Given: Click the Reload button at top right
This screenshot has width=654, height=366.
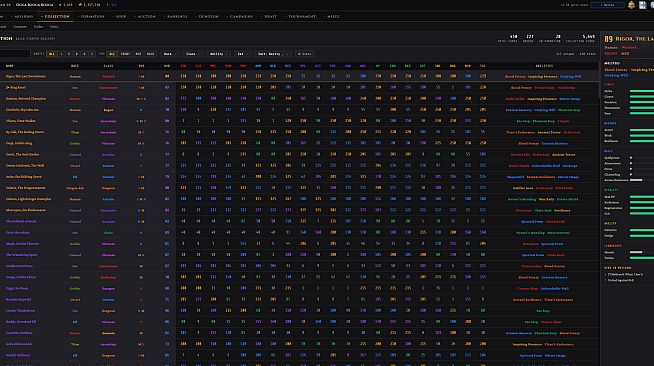Looking at the screenshot, I should [607, 5].
